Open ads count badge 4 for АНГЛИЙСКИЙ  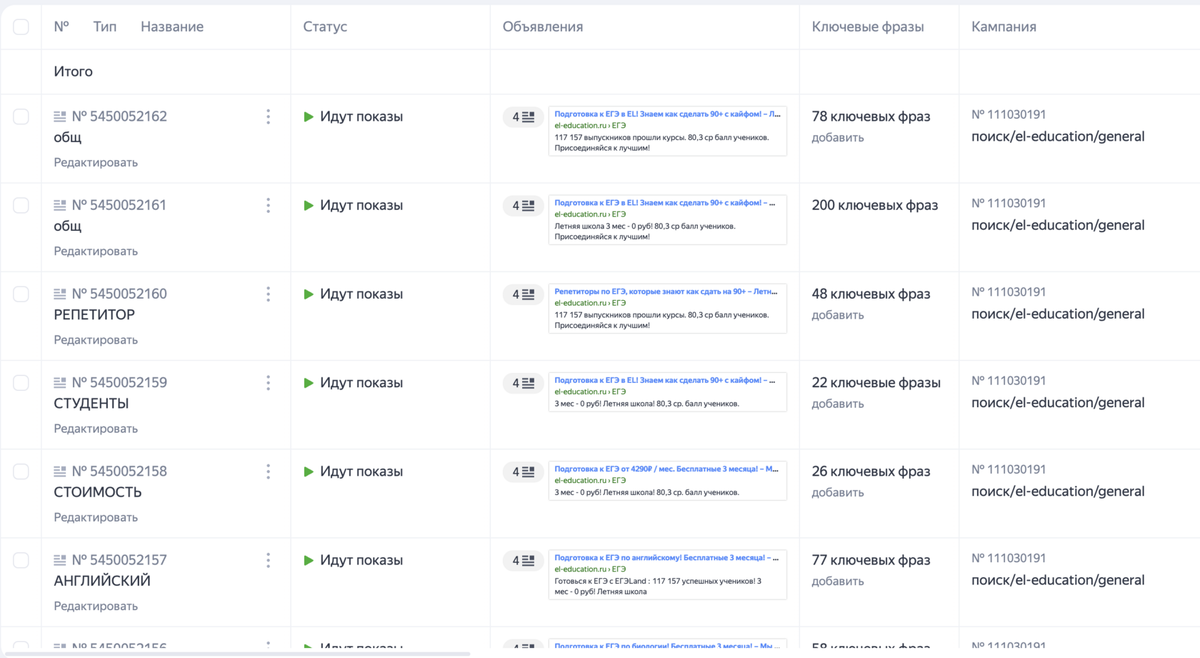(523, 561)
